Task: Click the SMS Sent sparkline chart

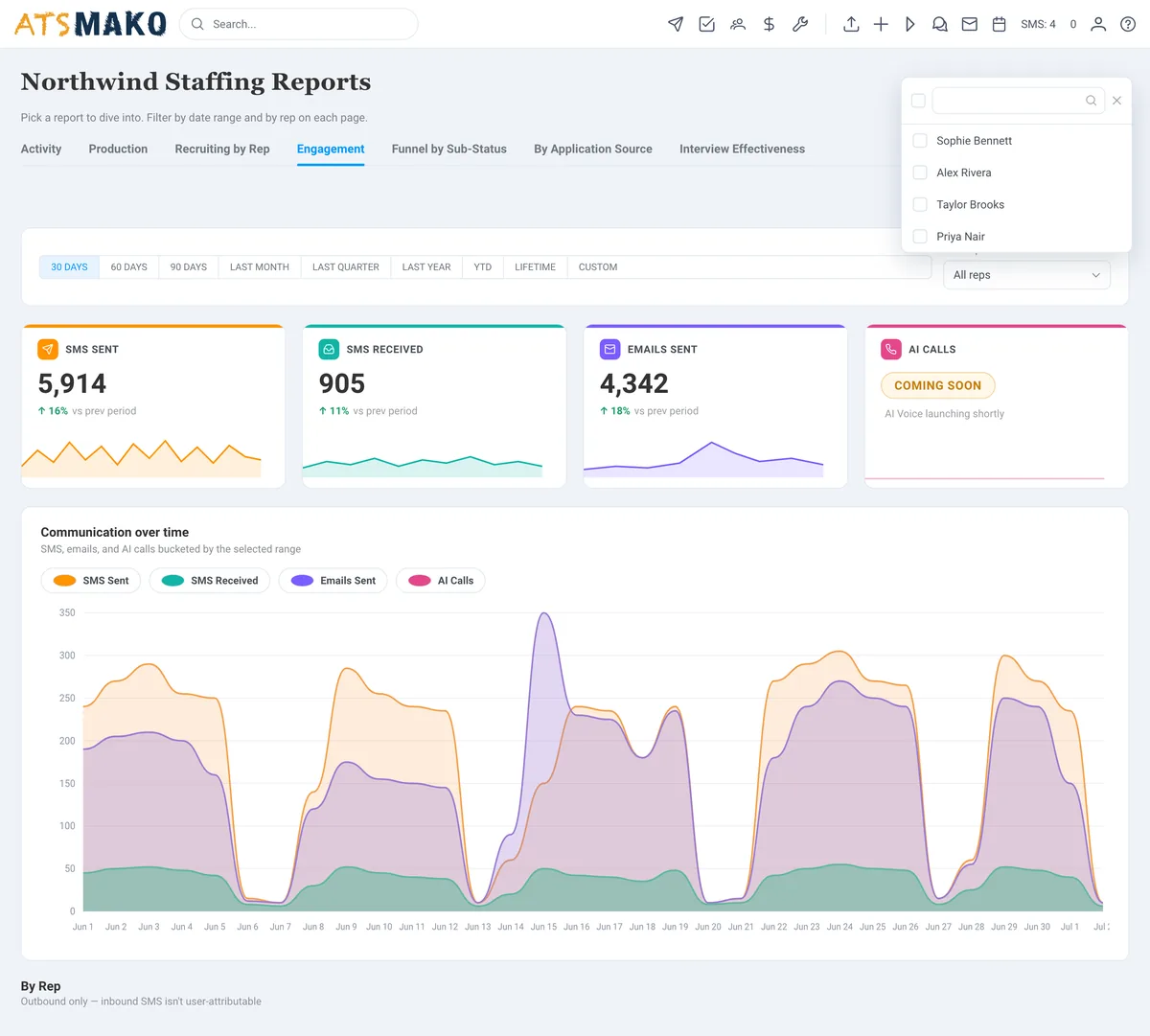Action: [141, 458]
